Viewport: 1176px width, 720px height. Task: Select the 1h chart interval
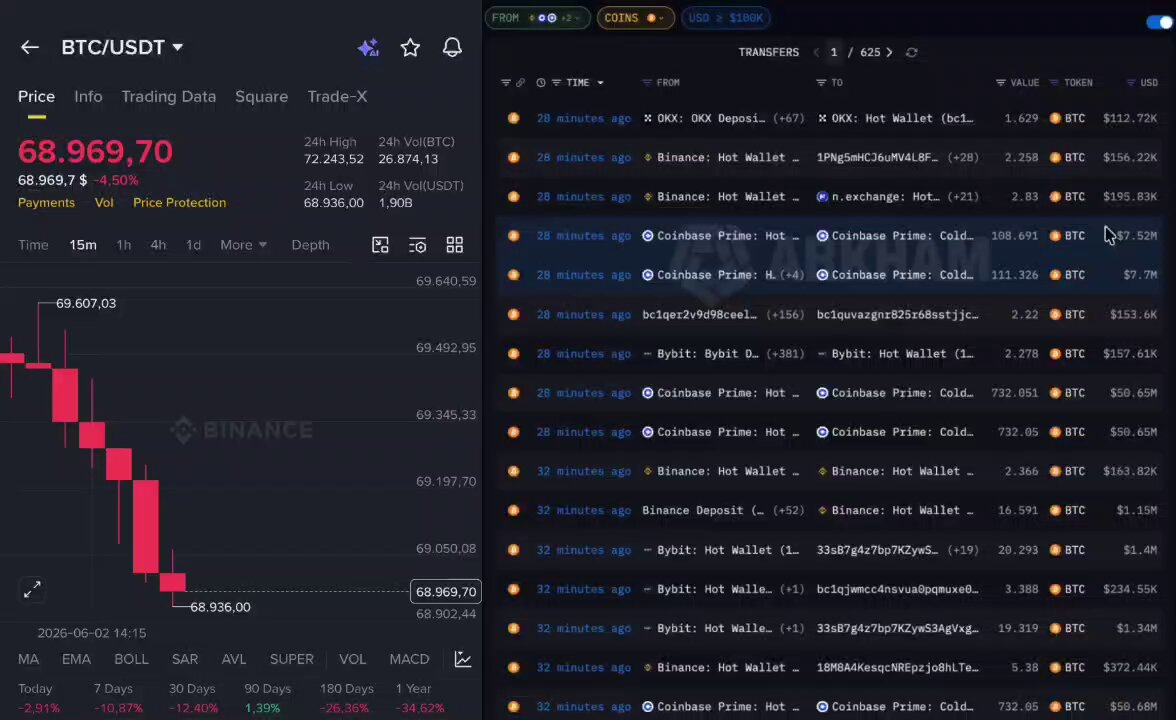124,245
